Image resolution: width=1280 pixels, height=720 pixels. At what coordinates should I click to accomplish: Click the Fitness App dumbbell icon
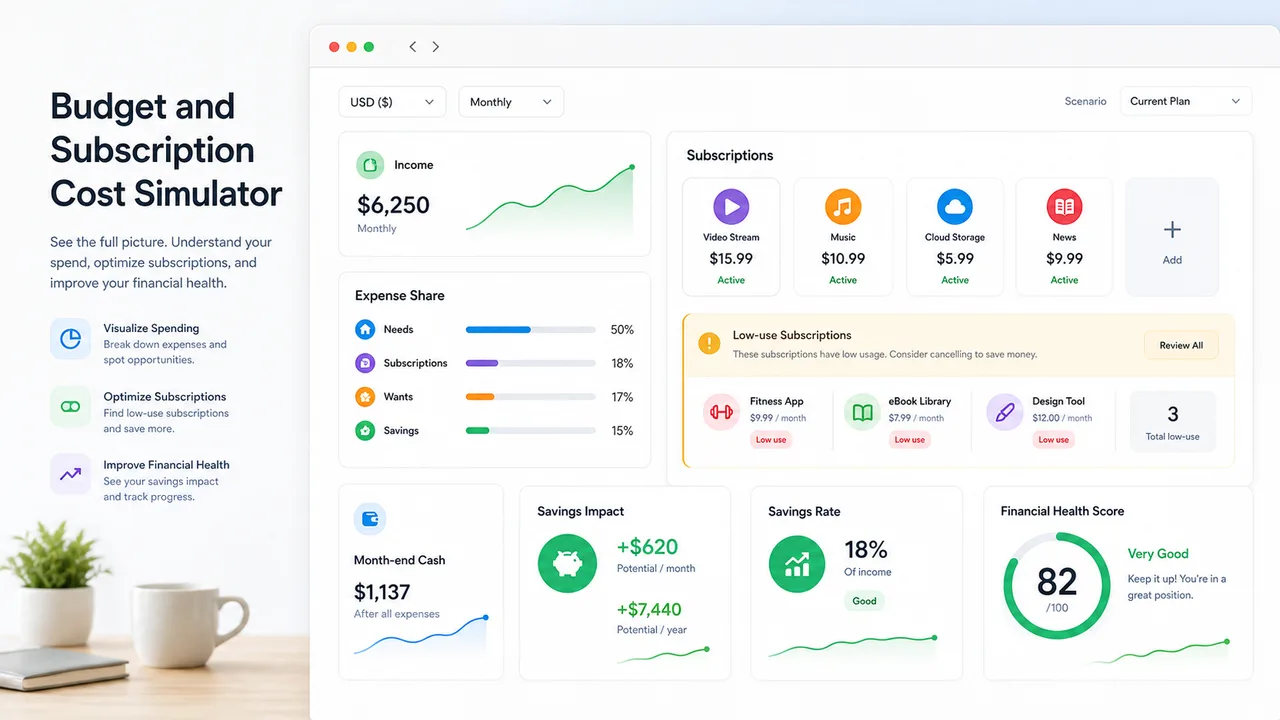tap(721, 412)
